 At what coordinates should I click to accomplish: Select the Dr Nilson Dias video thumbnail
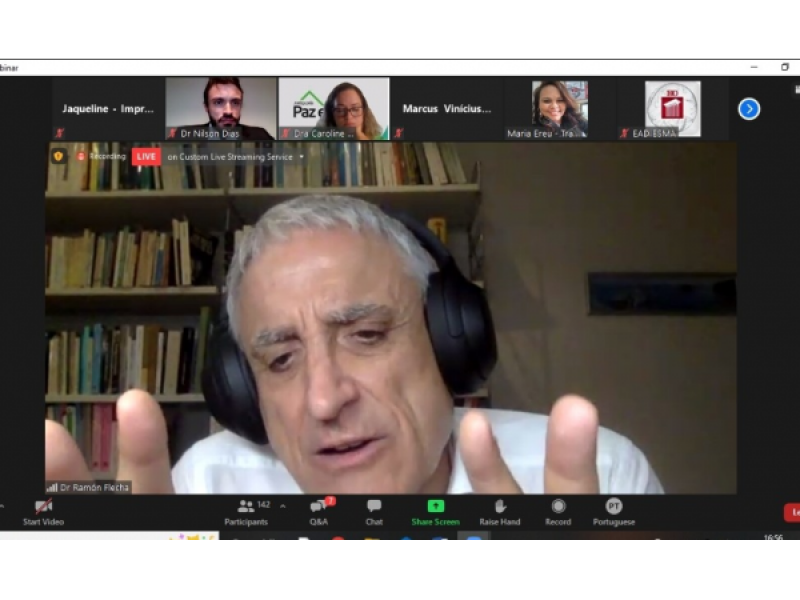coord(221,109)
